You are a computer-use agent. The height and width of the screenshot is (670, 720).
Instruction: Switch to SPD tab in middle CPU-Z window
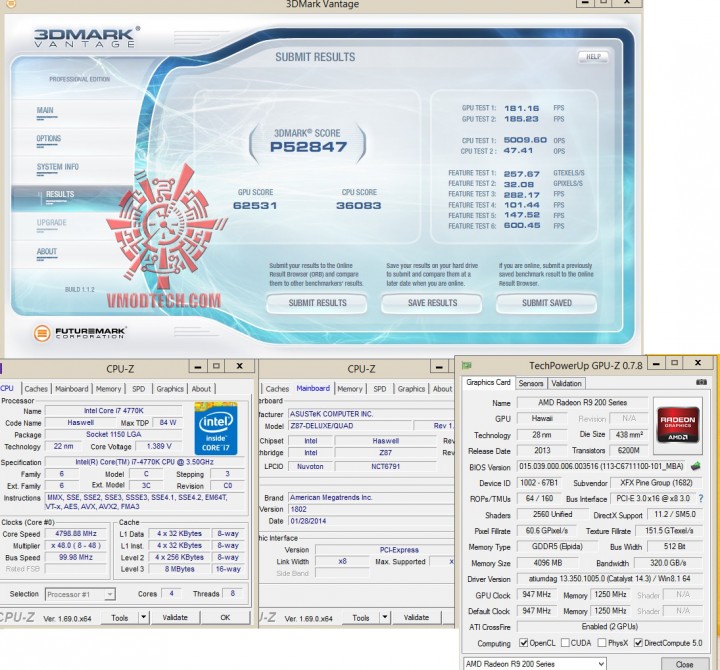pos(380,389)
